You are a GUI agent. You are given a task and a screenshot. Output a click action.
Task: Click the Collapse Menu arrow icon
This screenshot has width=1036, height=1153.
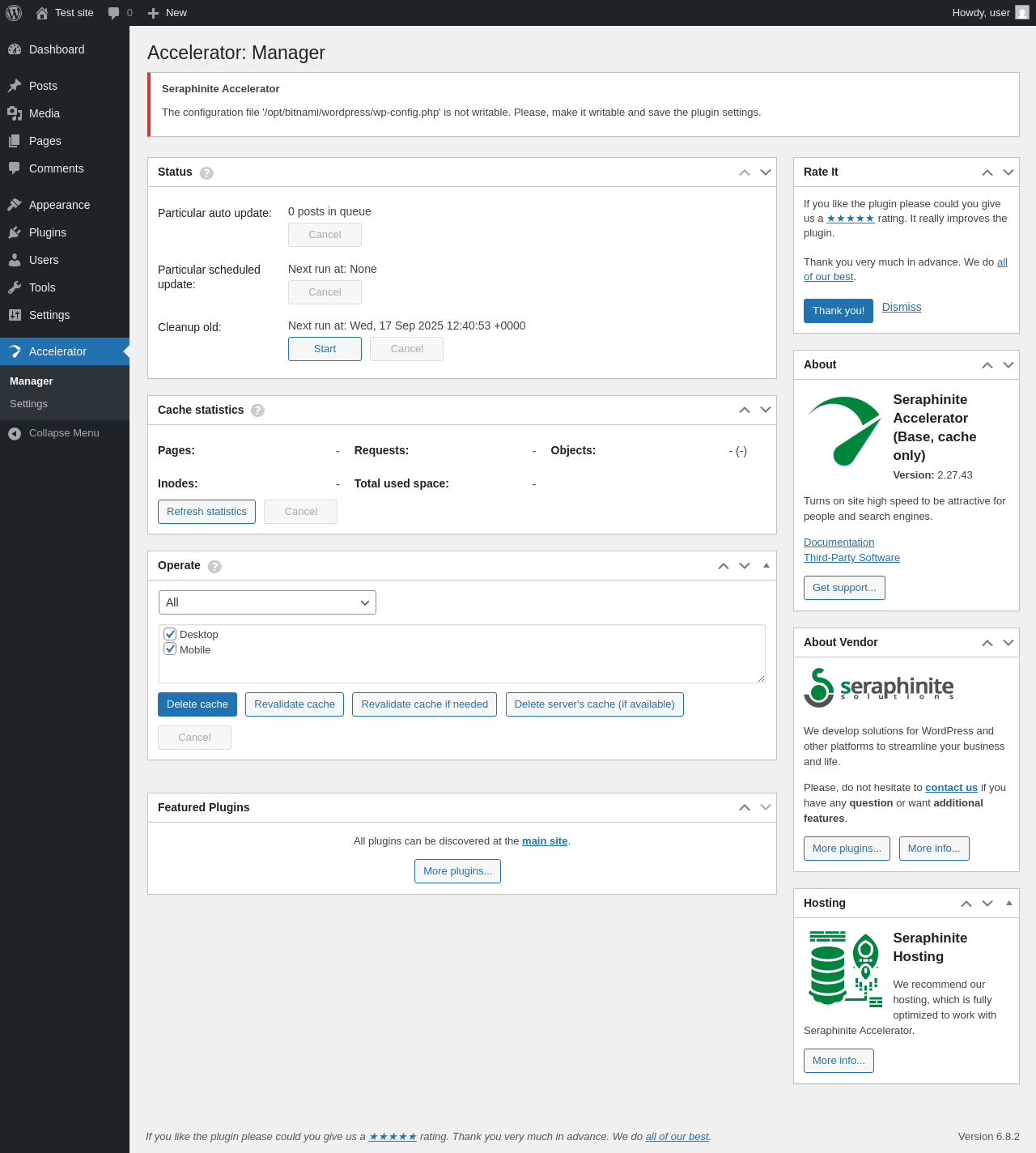[x=15, y=433]
